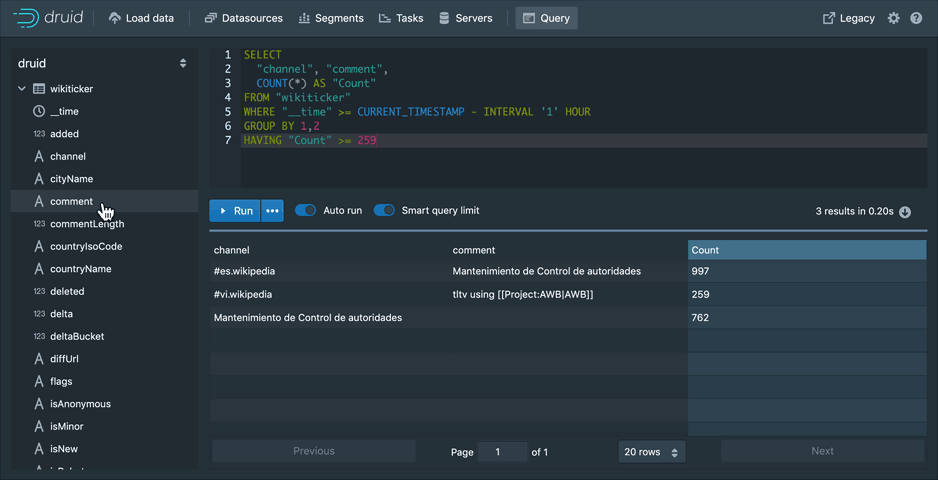The height and width of the screenshot is (480, 938).
Task: Collapse the wikiticker tree node
Action: [22, 89]
